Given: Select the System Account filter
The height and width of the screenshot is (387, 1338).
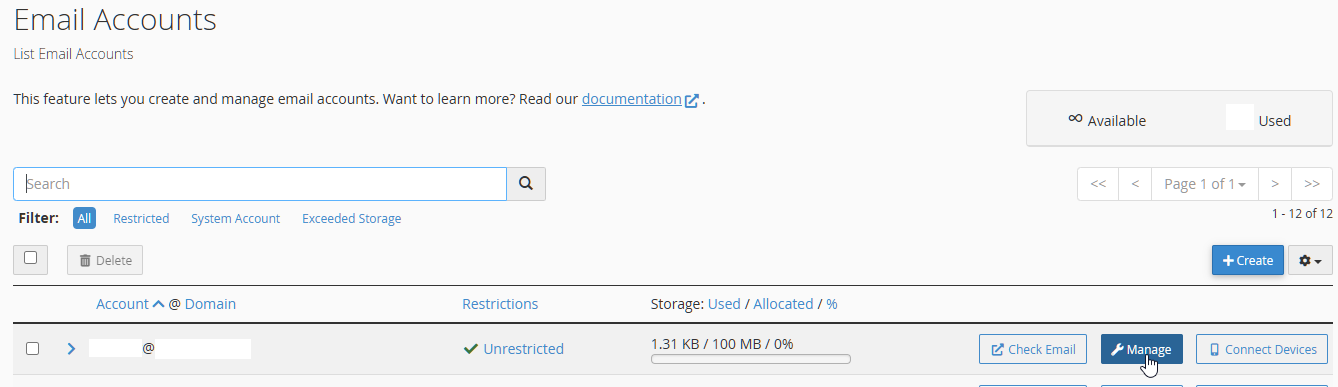Looking at the screenshot, I should coord(236,218).
